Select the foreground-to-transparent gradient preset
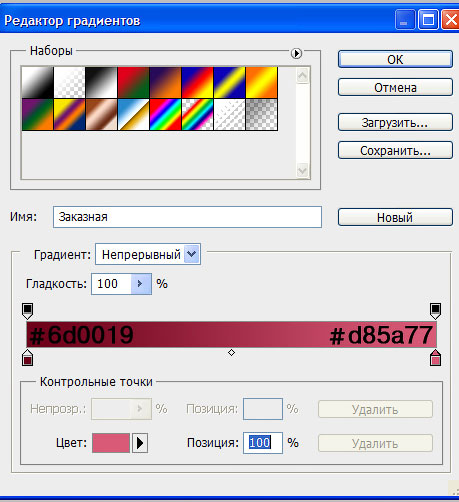459x502 pixels. point(70,82)
